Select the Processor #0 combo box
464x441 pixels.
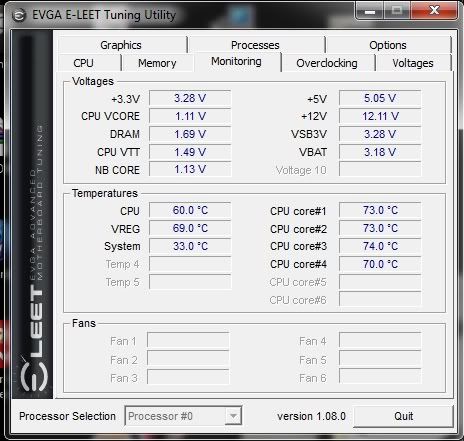click(x=183, y=416)
